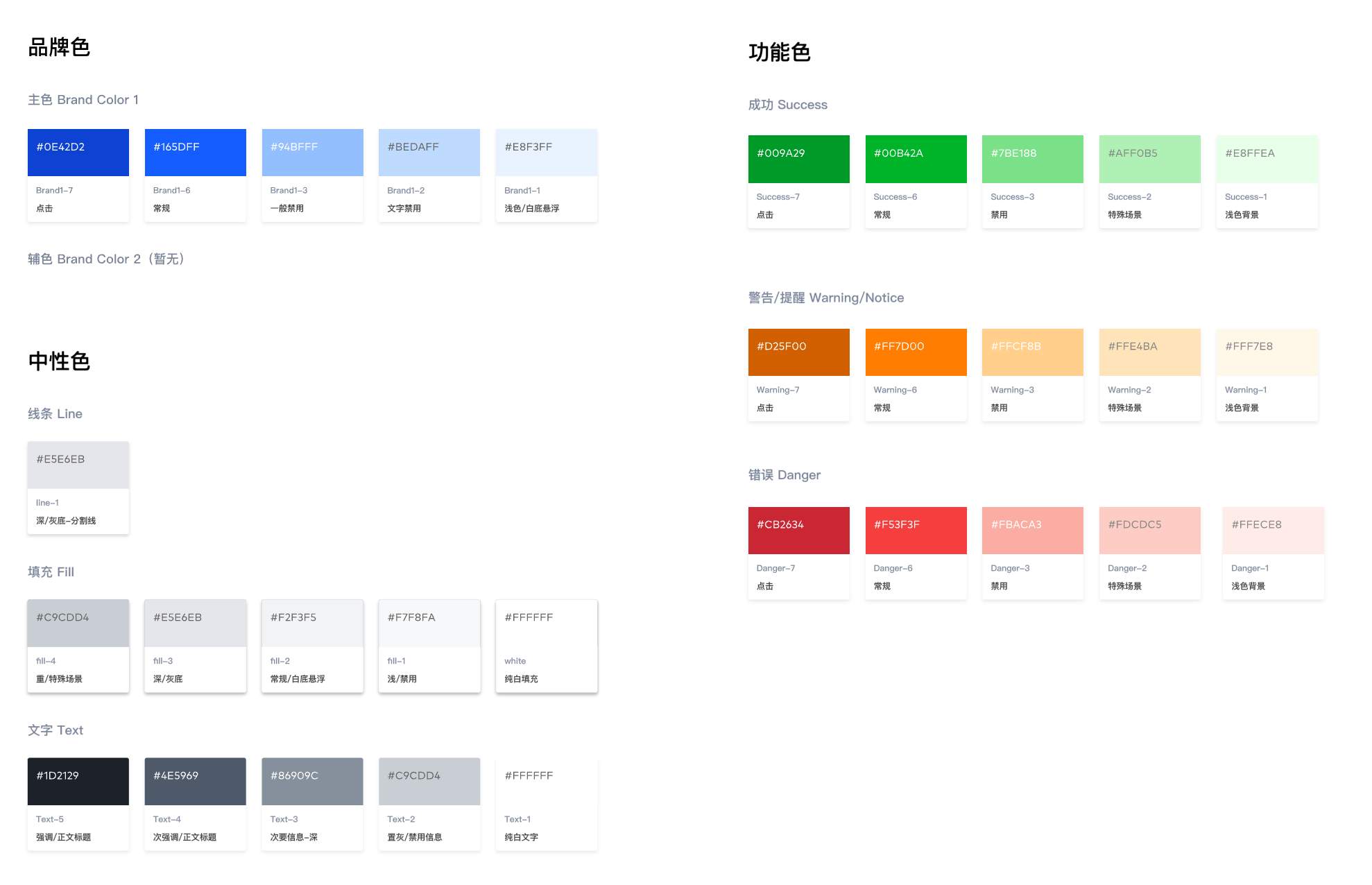Pick the #CB2634 Danger-7 swatch
Screen dimensions: 1372x885
(x=799, y=531)
